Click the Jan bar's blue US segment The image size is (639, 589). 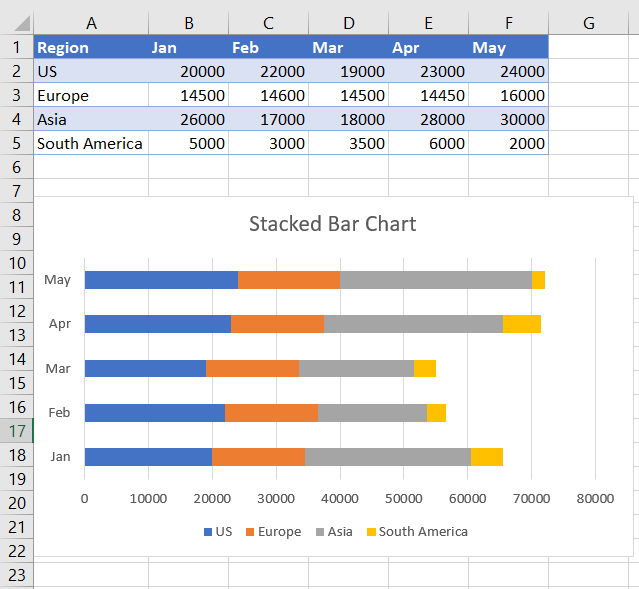[148, 457]
